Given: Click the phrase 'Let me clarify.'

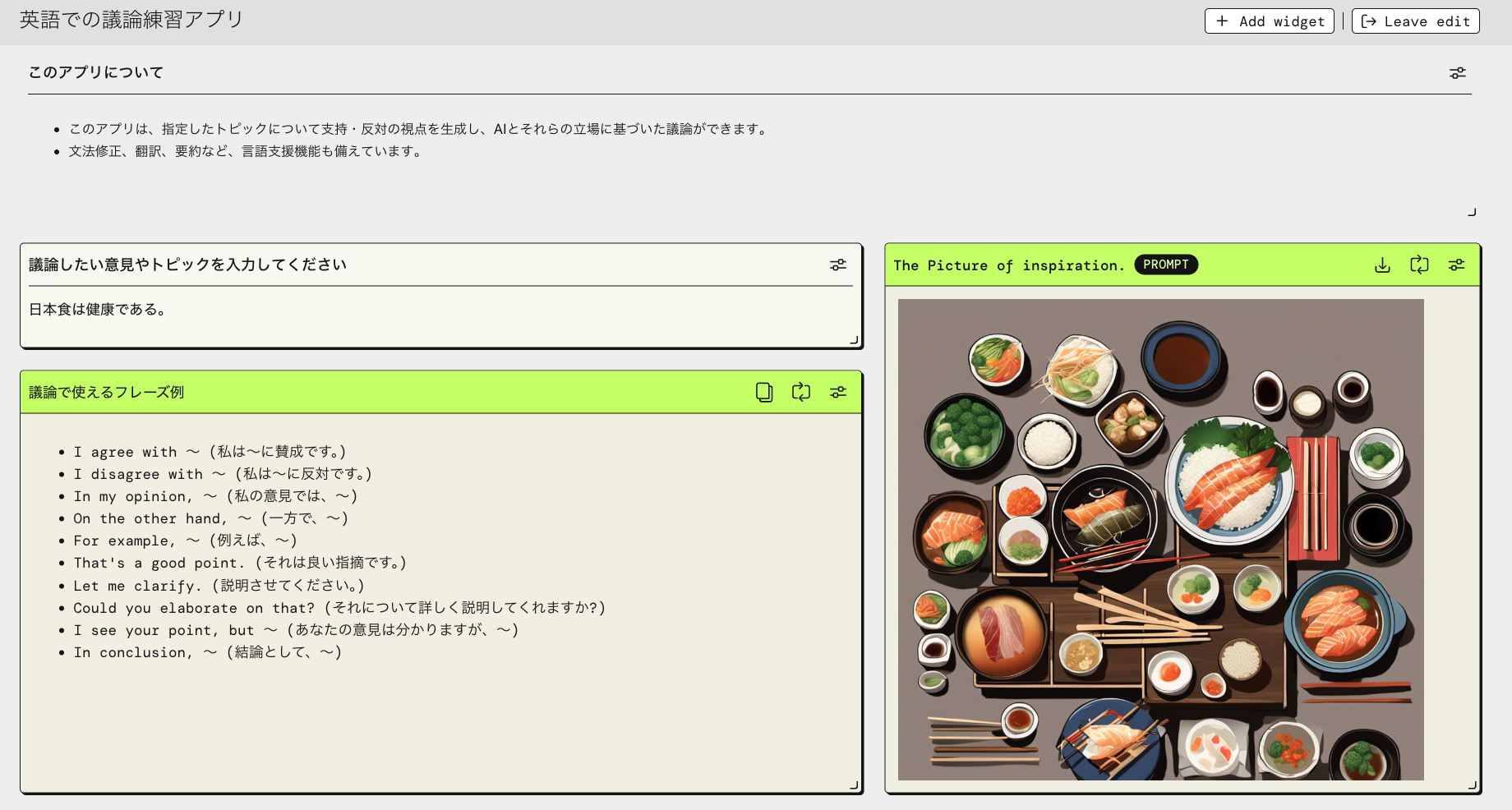Looking at the screenshot, I should [x=138, y=586].
